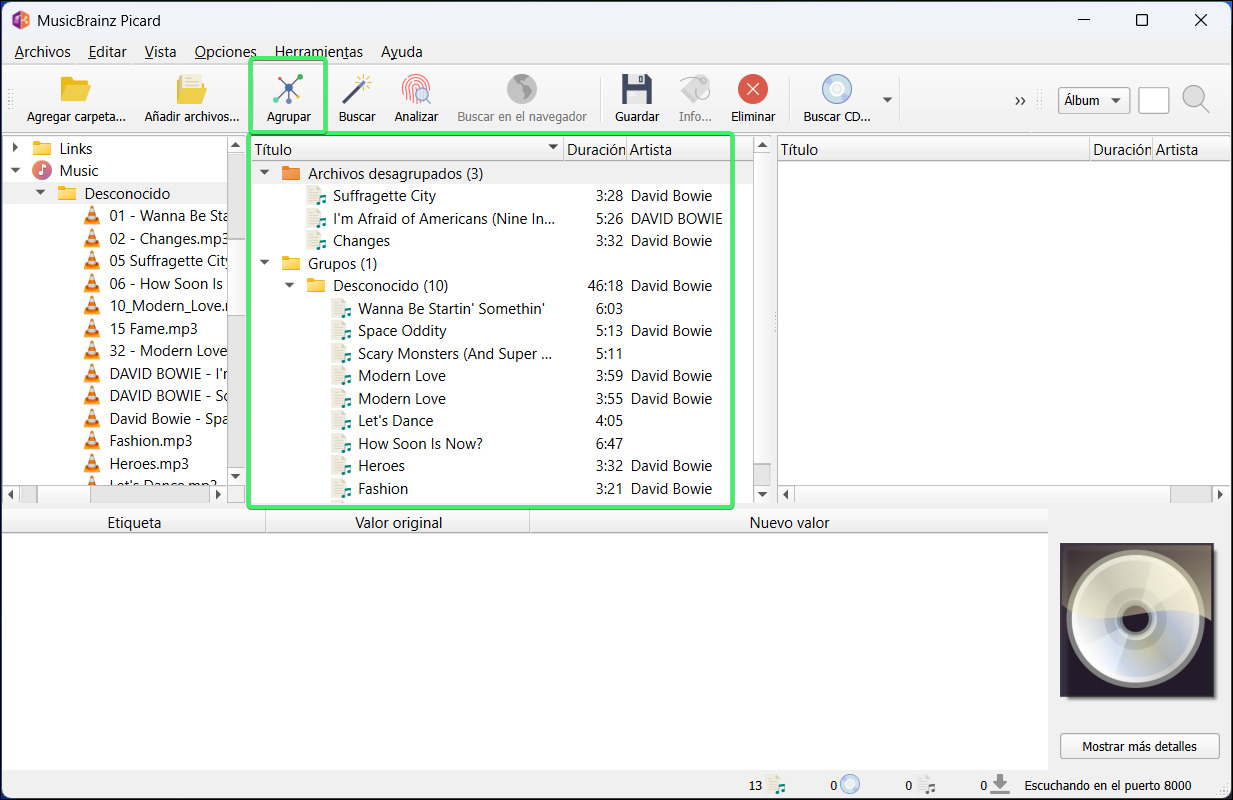Open the Buscar CD dropdown arrow

(x=886, y=99)
